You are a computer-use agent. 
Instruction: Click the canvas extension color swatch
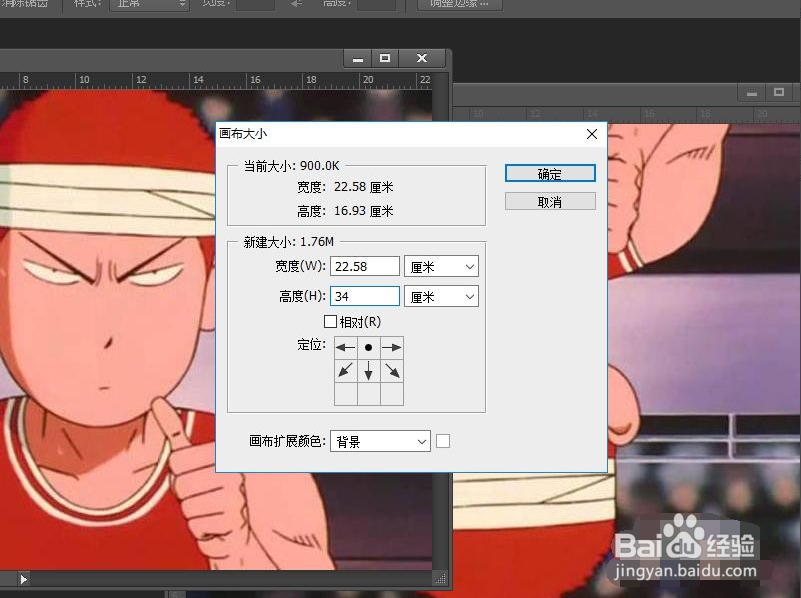[443, 441]
